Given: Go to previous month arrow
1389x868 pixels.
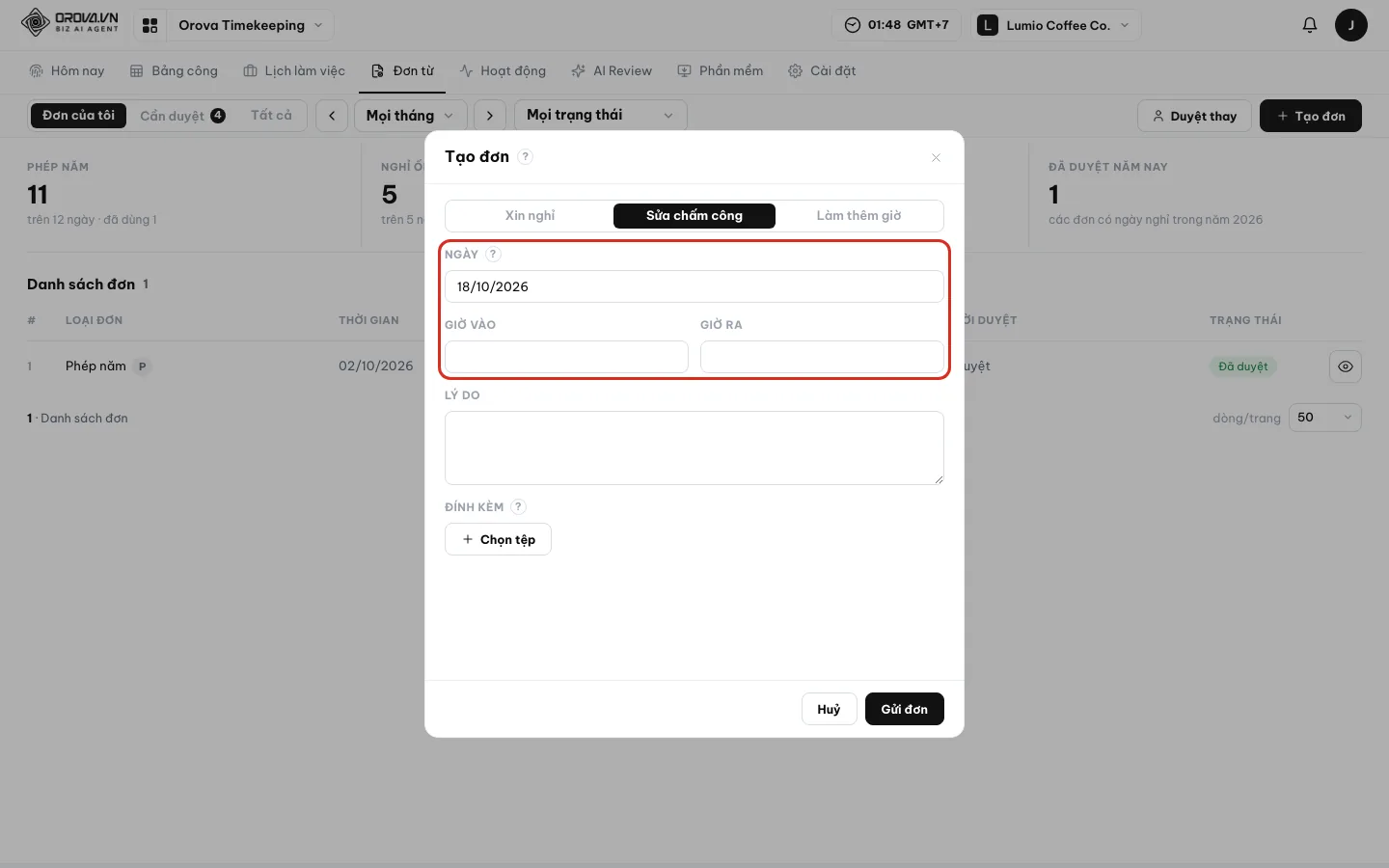Looking at the screenshot, I should coord(332,116).
